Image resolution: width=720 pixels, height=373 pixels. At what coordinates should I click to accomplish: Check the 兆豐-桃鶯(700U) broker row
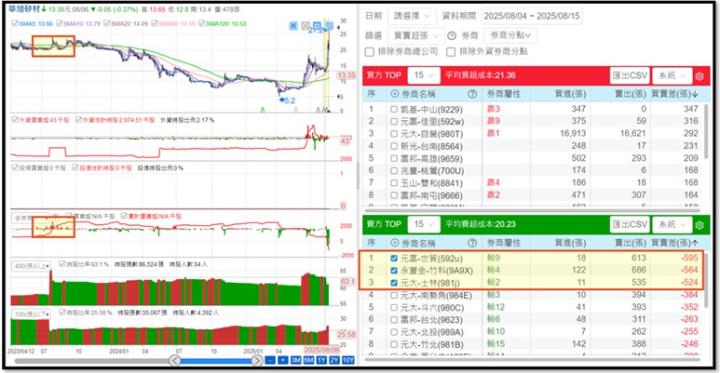(394, 170)
